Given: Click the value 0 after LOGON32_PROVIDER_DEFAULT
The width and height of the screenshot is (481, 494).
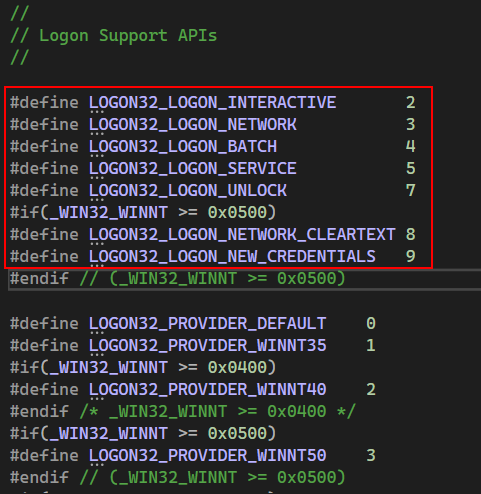Looking at the screenshot, I should click(371, 323).
